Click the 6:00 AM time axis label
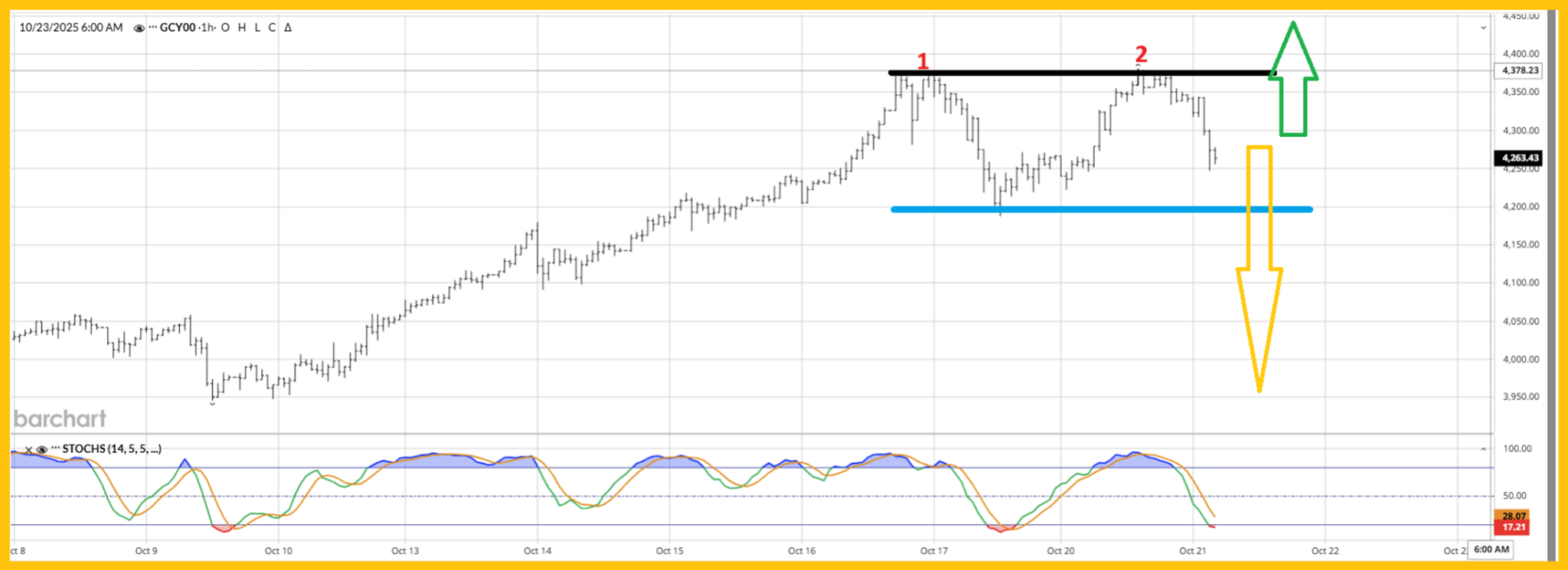Image resolution: width=1568 pixels, height=570 pixels. pyautogui.click(x=1491, y=549)
